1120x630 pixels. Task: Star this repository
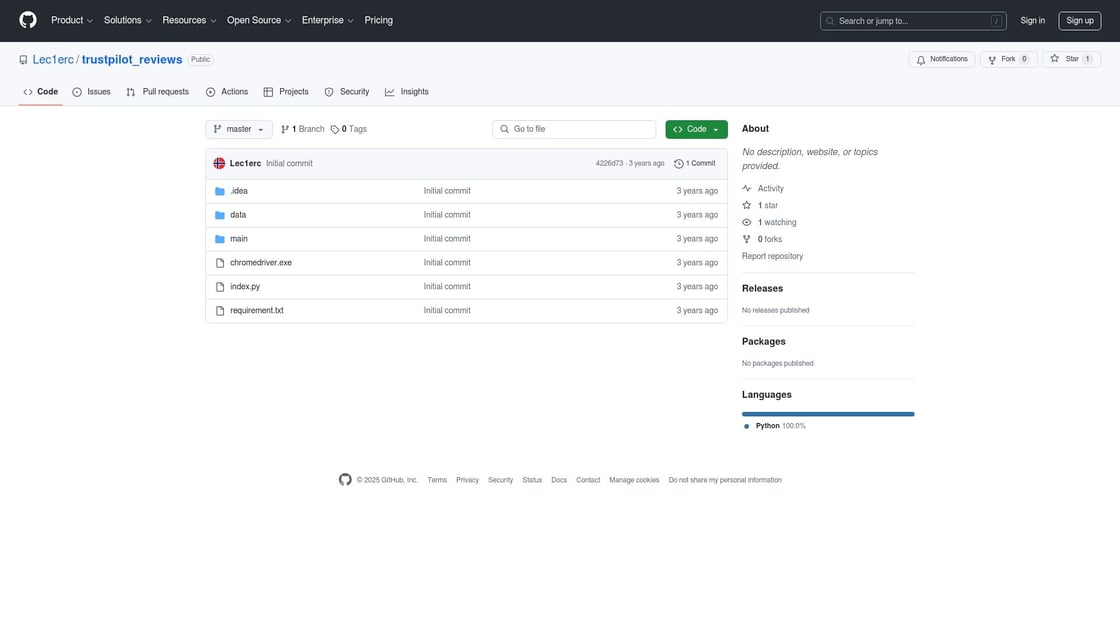1071,59
